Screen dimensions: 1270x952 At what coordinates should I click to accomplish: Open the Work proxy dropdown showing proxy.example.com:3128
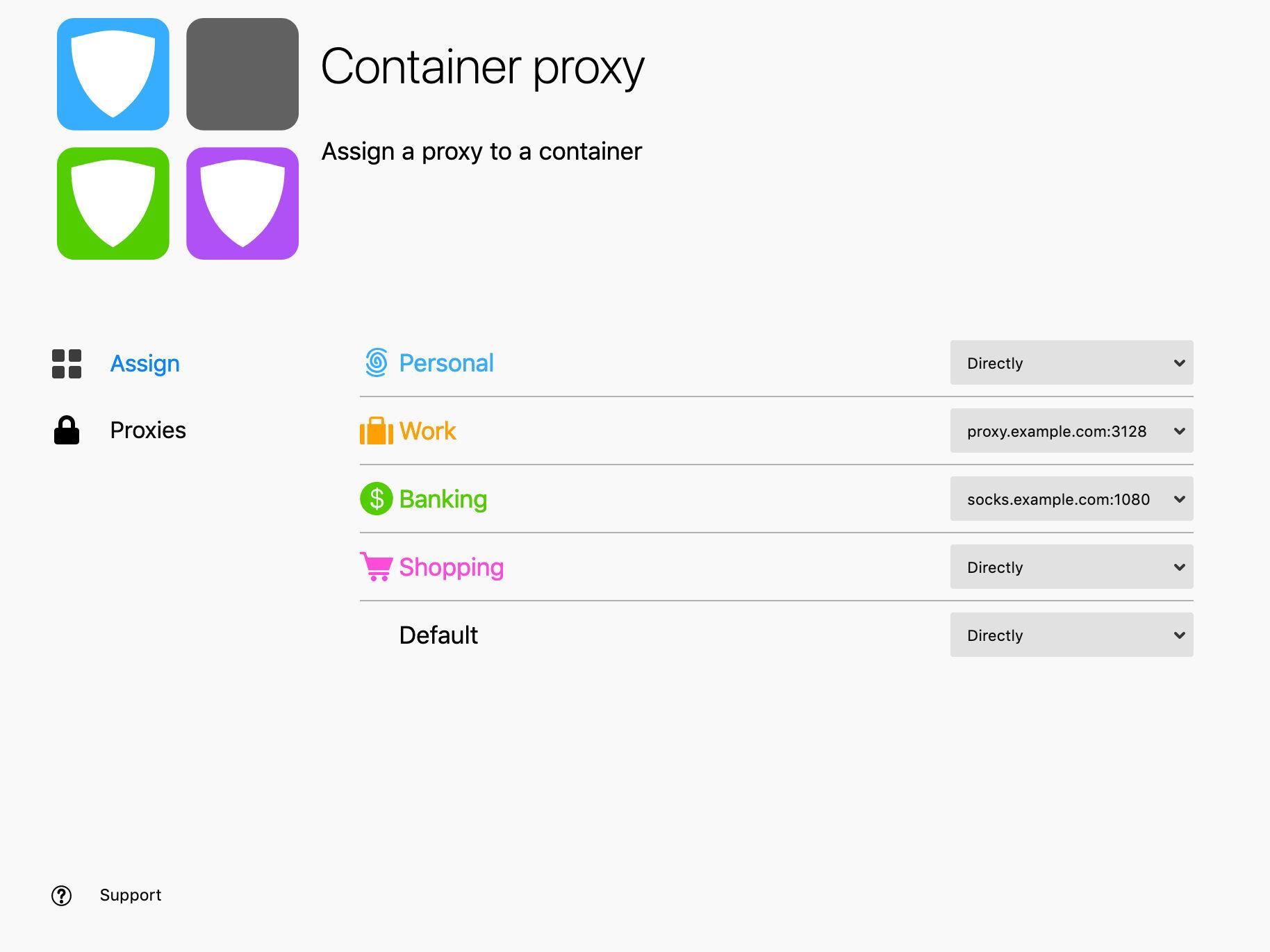(x=1071, y=431)
